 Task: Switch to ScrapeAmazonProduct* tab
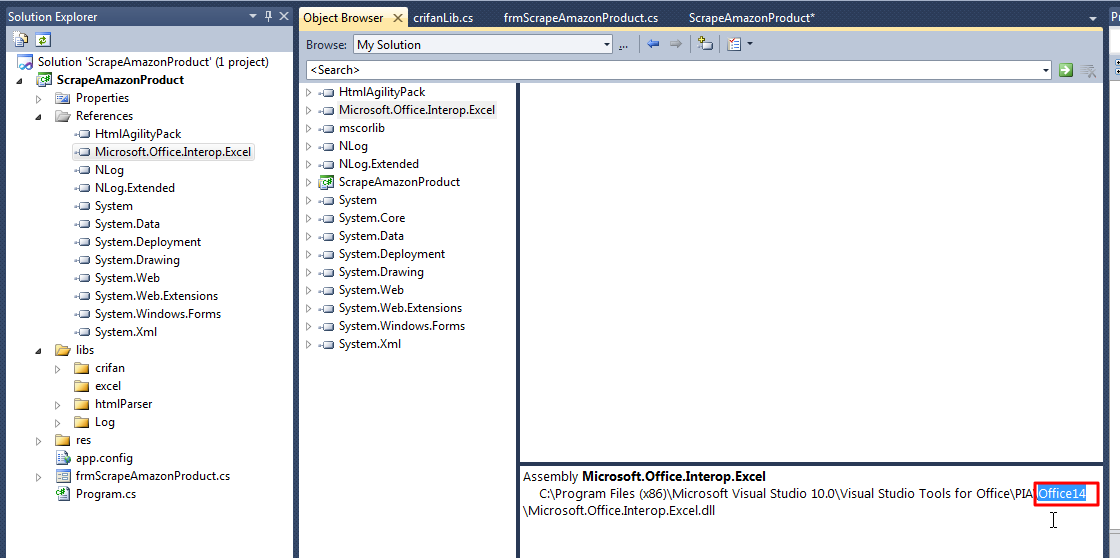(x=751, y=18)
